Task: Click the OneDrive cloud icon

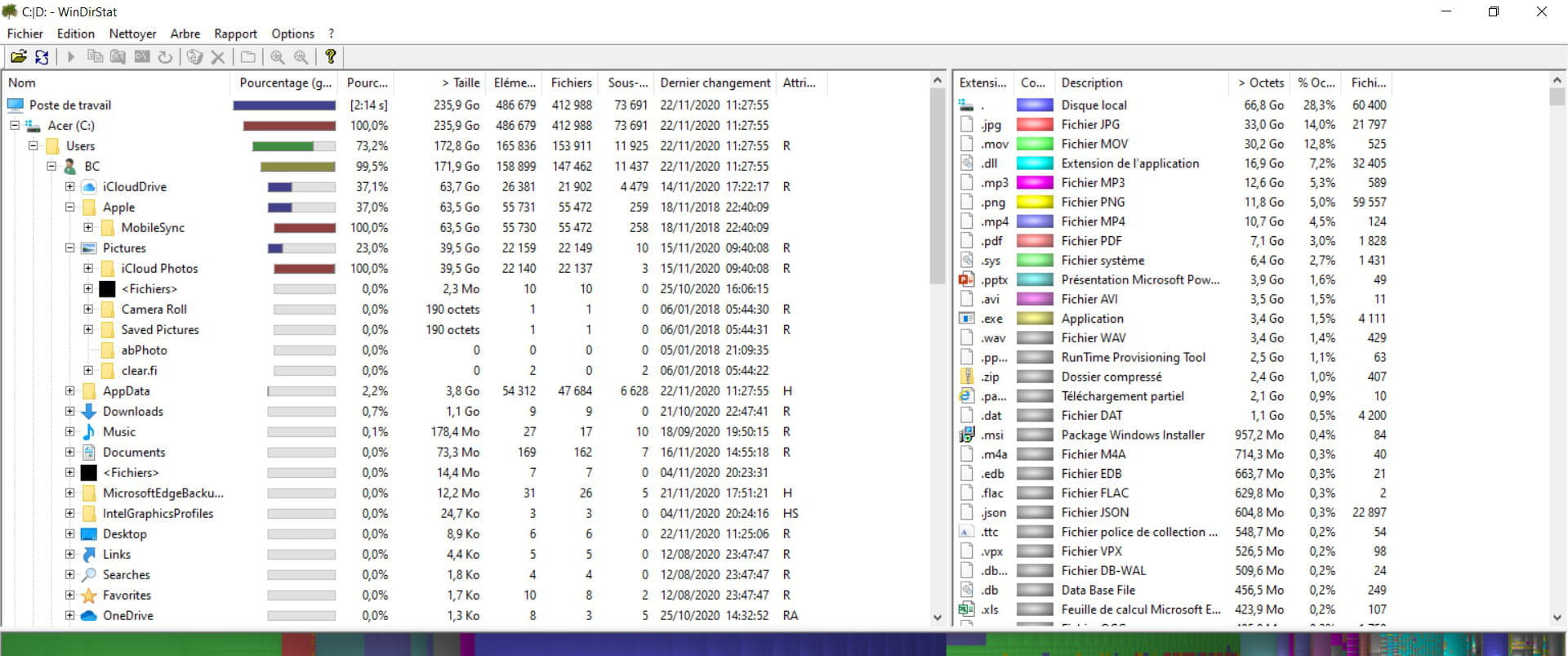Action: (x=89, y=615)
